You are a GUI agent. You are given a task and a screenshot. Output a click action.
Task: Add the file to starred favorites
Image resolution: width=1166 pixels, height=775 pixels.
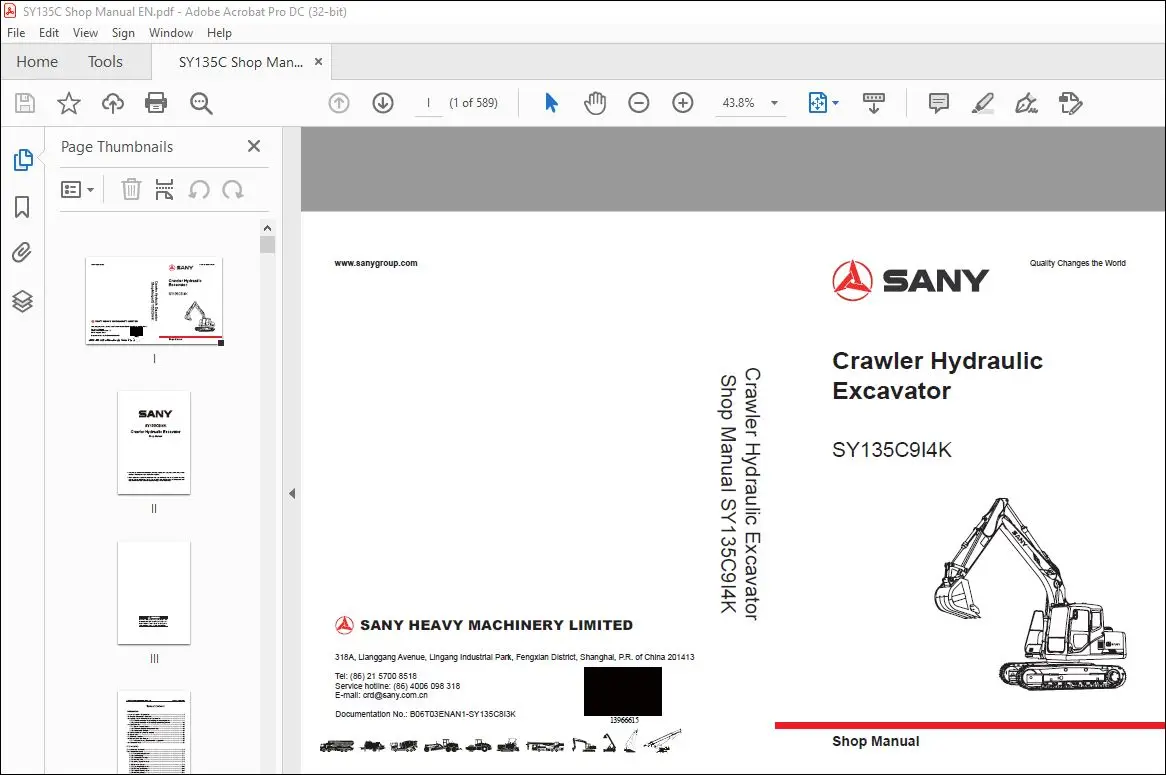[68, 103]
